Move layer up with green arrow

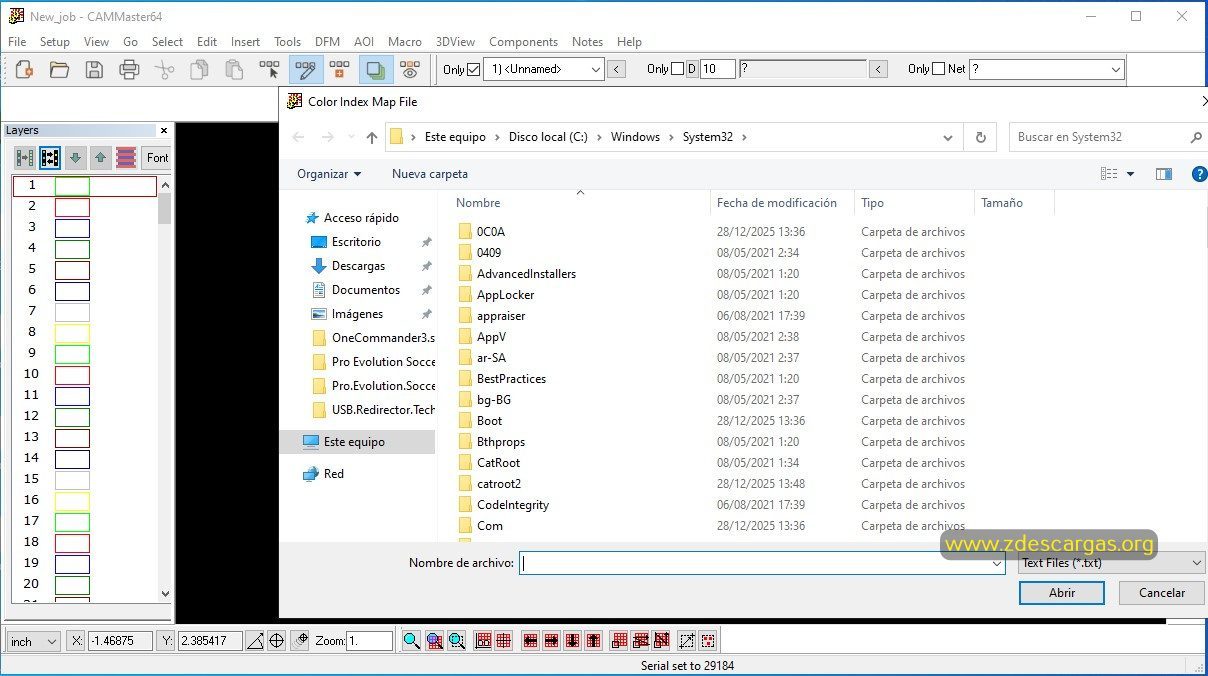pyautogui.click(x=101, y=158)
